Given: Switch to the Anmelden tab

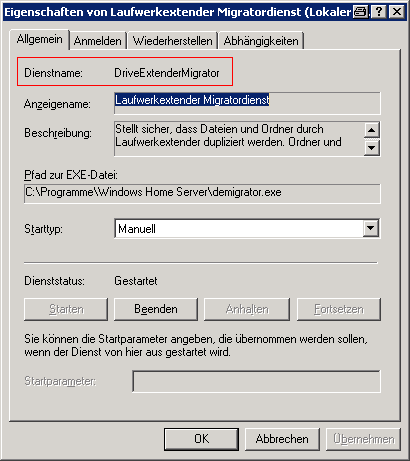Looking at the screenshot, I should 98,41.
